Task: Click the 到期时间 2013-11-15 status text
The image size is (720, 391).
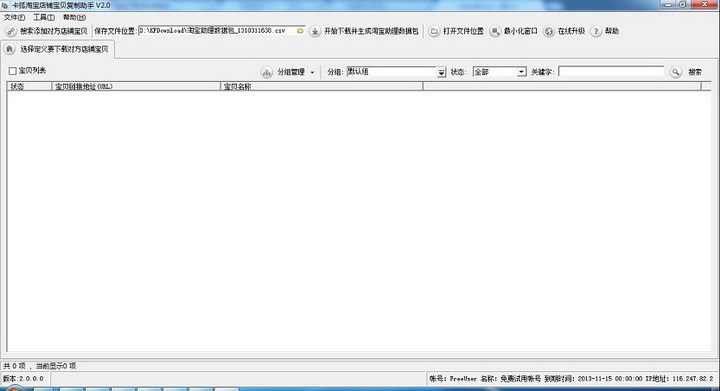Action: point(593,379)
